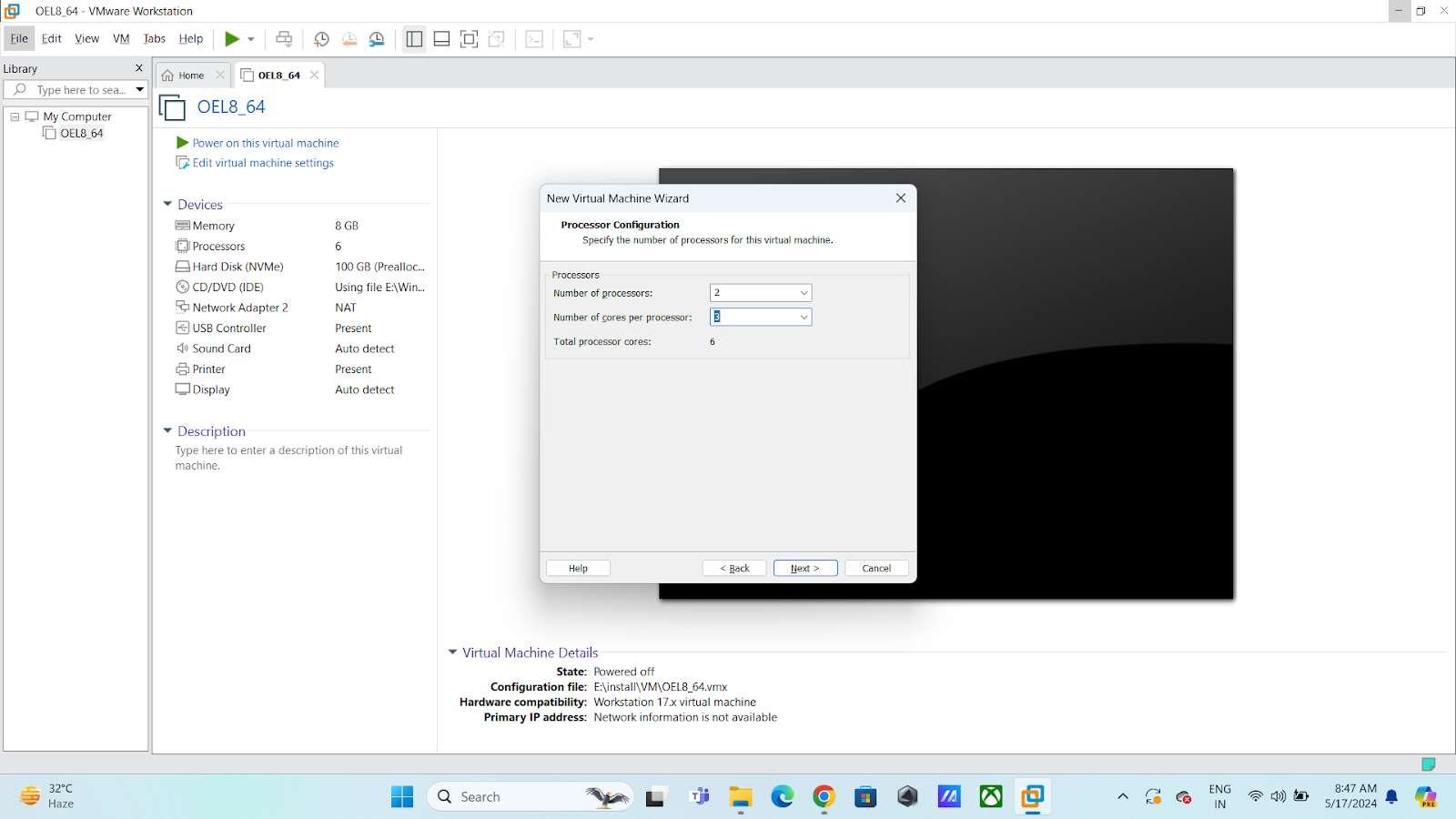1456x819 pixels.
Task: Click Power on this virtual machine link
Action: (x=265, y=143)
